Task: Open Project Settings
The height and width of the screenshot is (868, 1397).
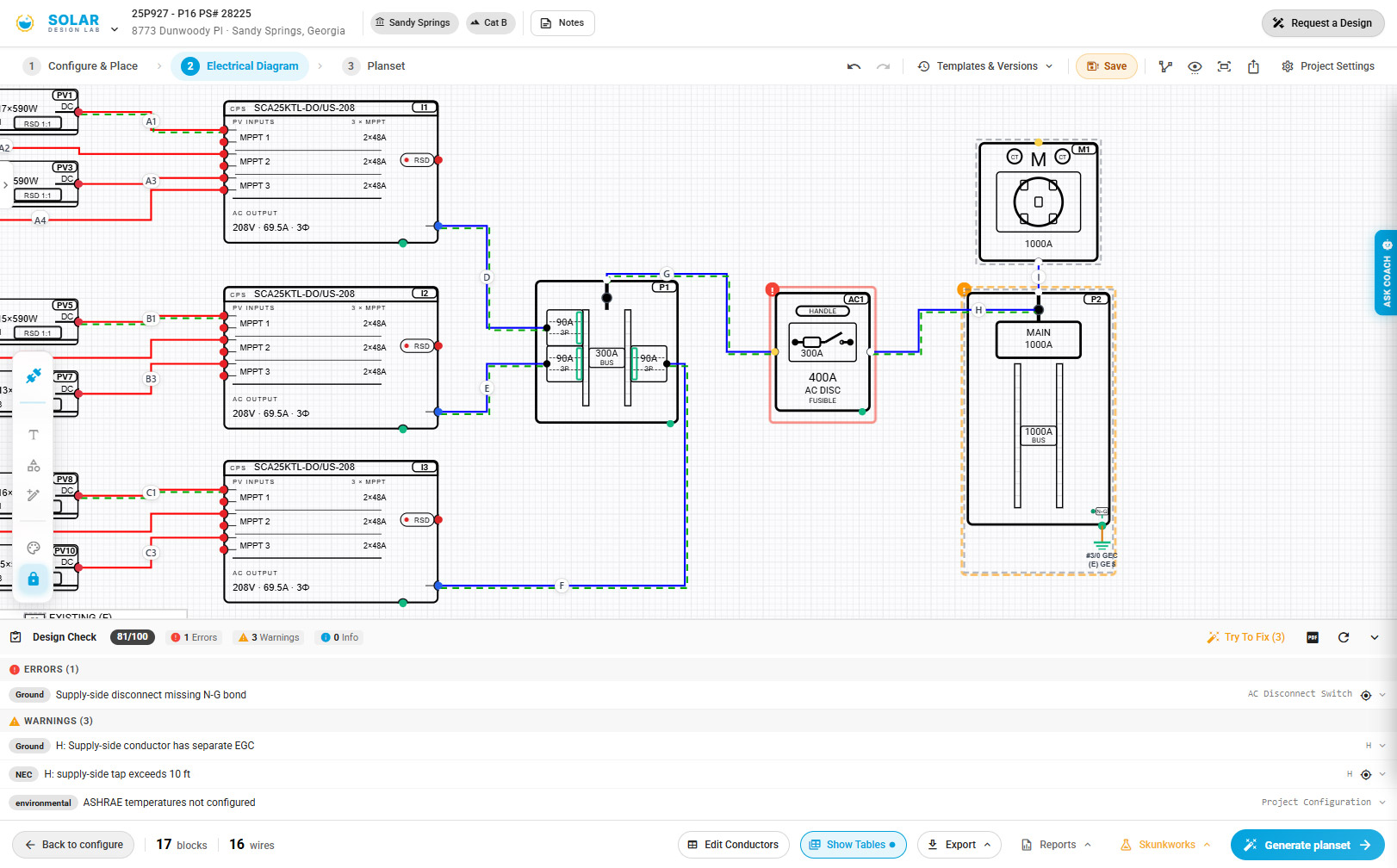Action: coord(1328,66)
